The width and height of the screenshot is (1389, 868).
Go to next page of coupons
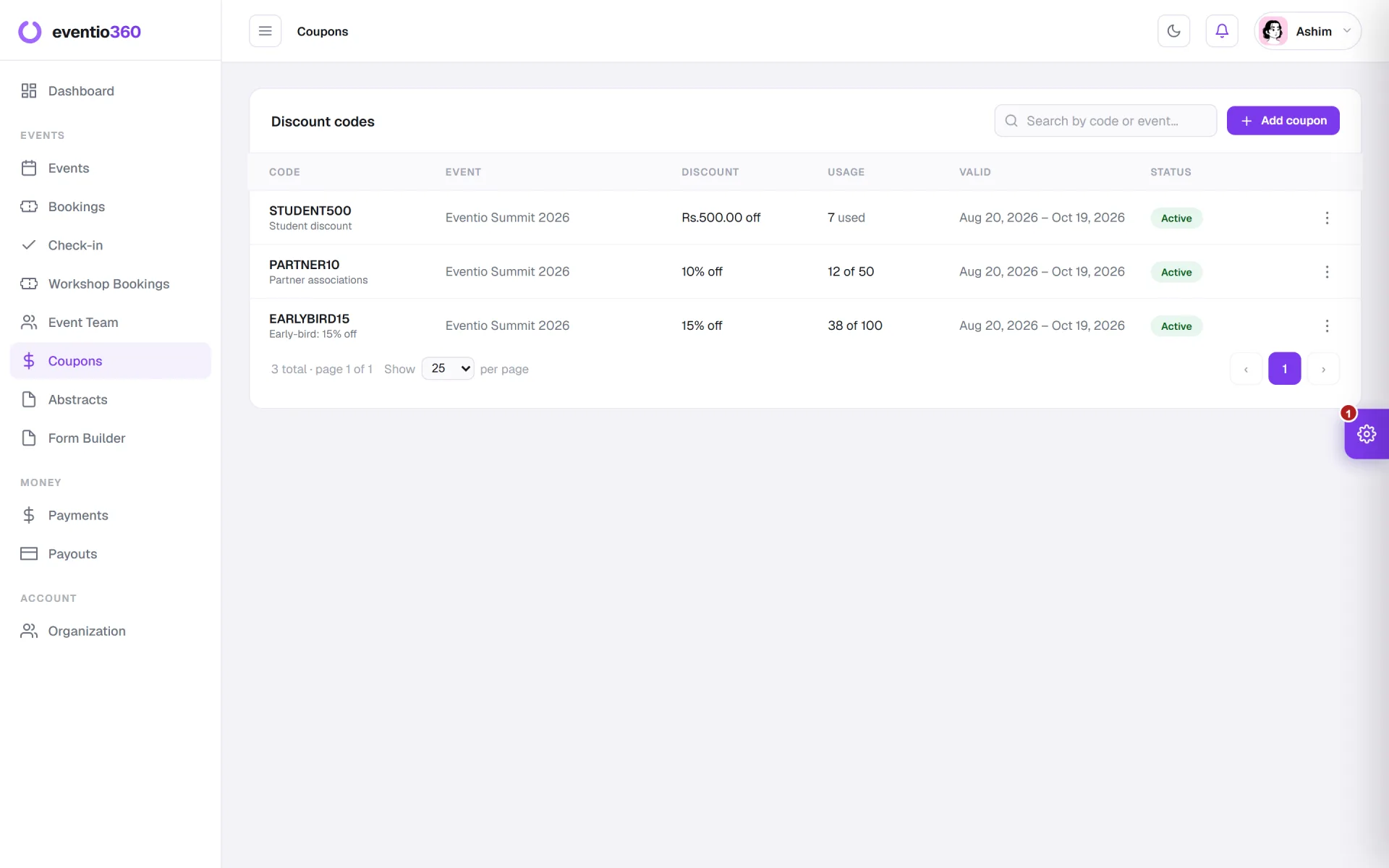coord(1323,369)
